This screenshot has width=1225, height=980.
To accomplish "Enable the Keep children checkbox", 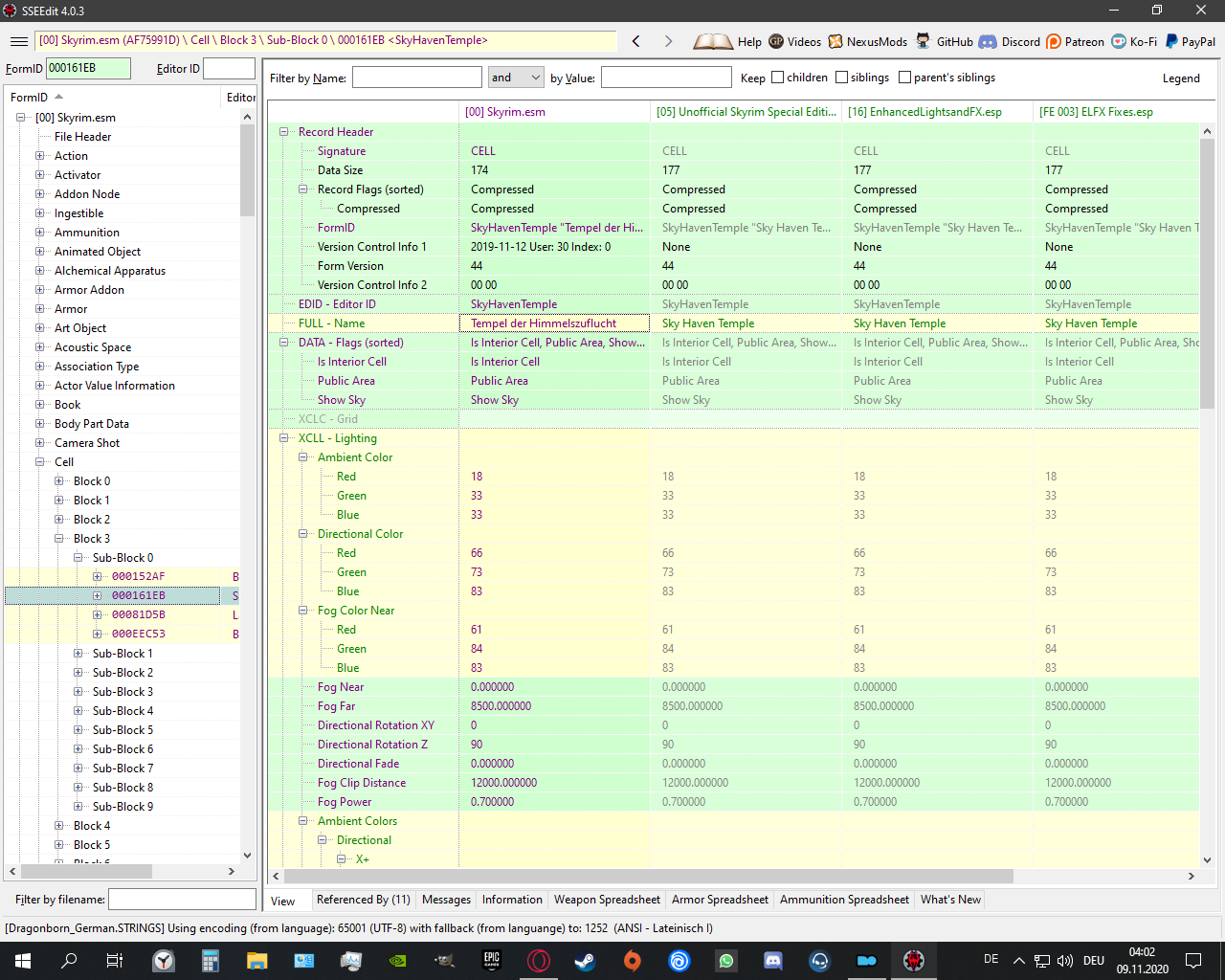I will [x=778, y=78].
